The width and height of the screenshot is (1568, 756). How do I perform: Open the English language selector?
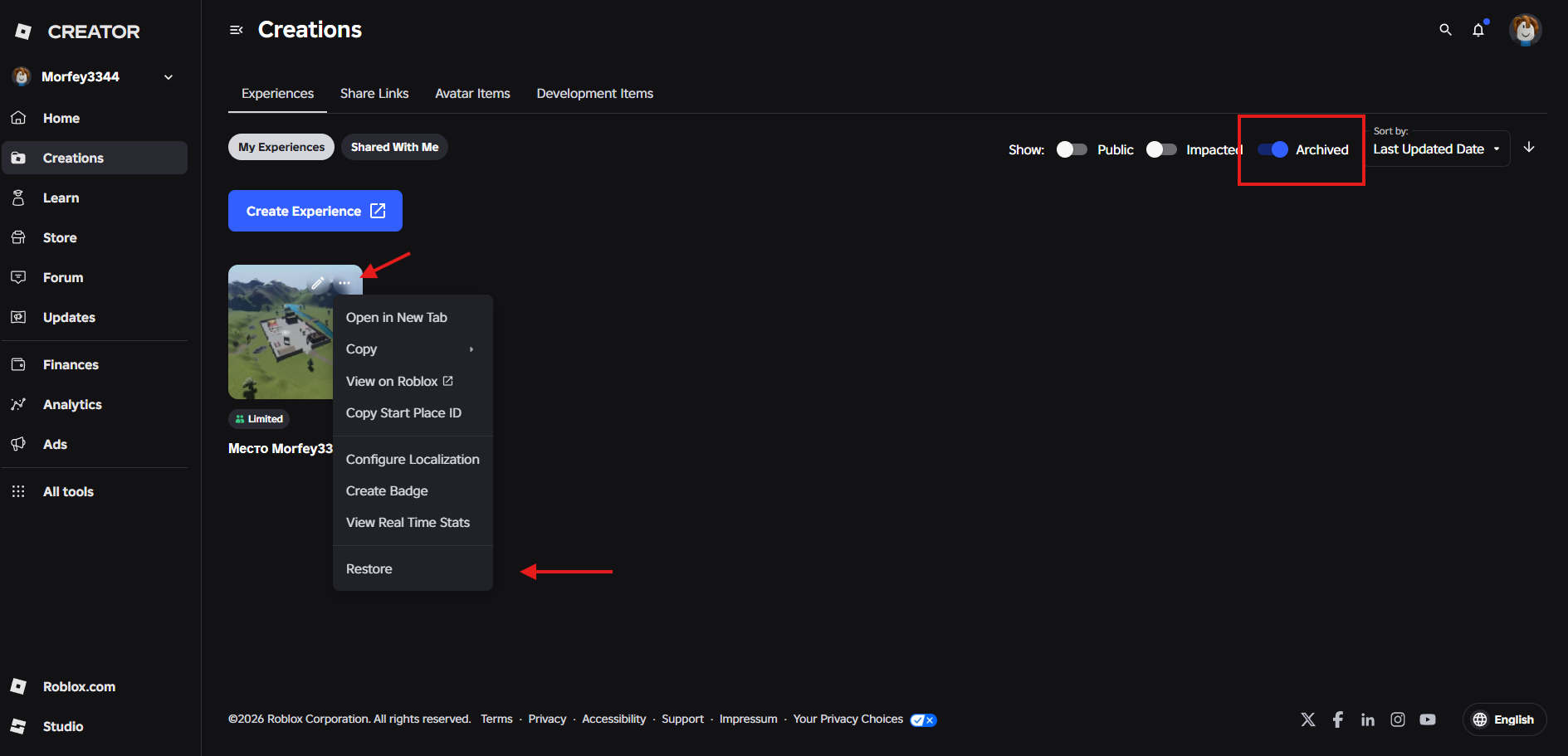tap(1504, 719)
